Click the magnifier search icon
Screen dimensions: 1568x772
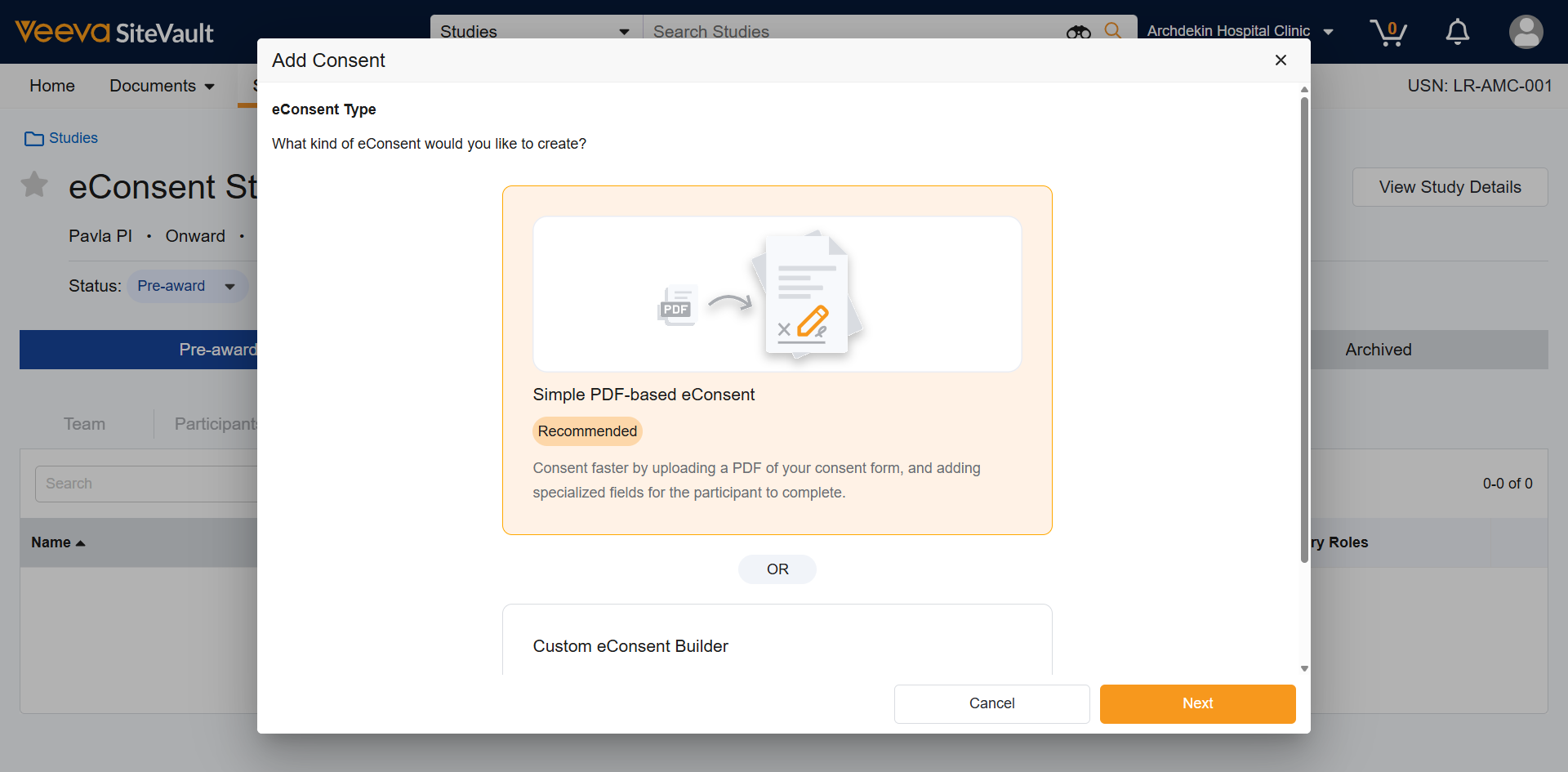pos(1112,31)
